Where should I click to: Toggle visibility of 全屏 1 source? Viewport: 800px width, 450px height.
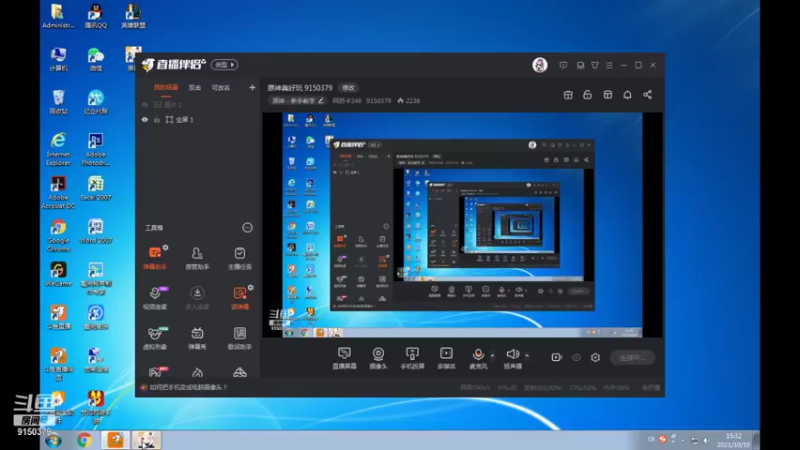pyautogui.click(x=145, y=119)
